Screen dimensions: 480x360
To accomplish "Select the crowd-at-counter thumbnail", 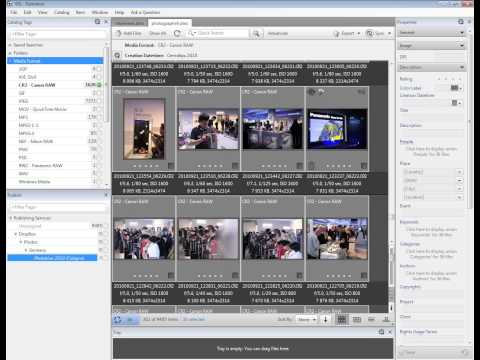I will coord(337,239).
